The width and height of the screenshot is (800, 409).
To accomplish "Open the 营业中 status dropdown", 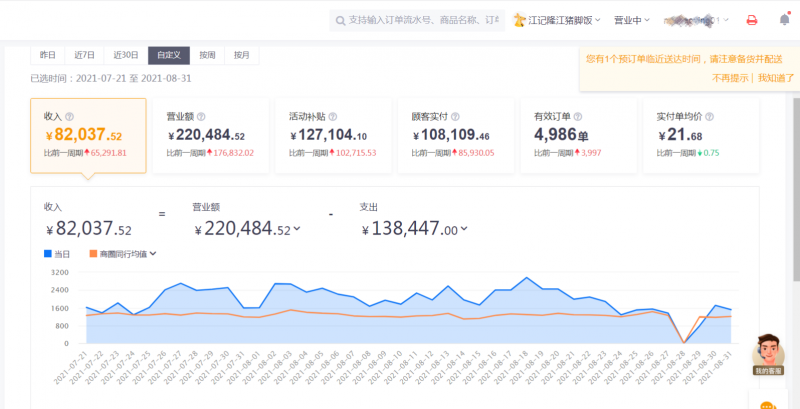I will 632,20.
